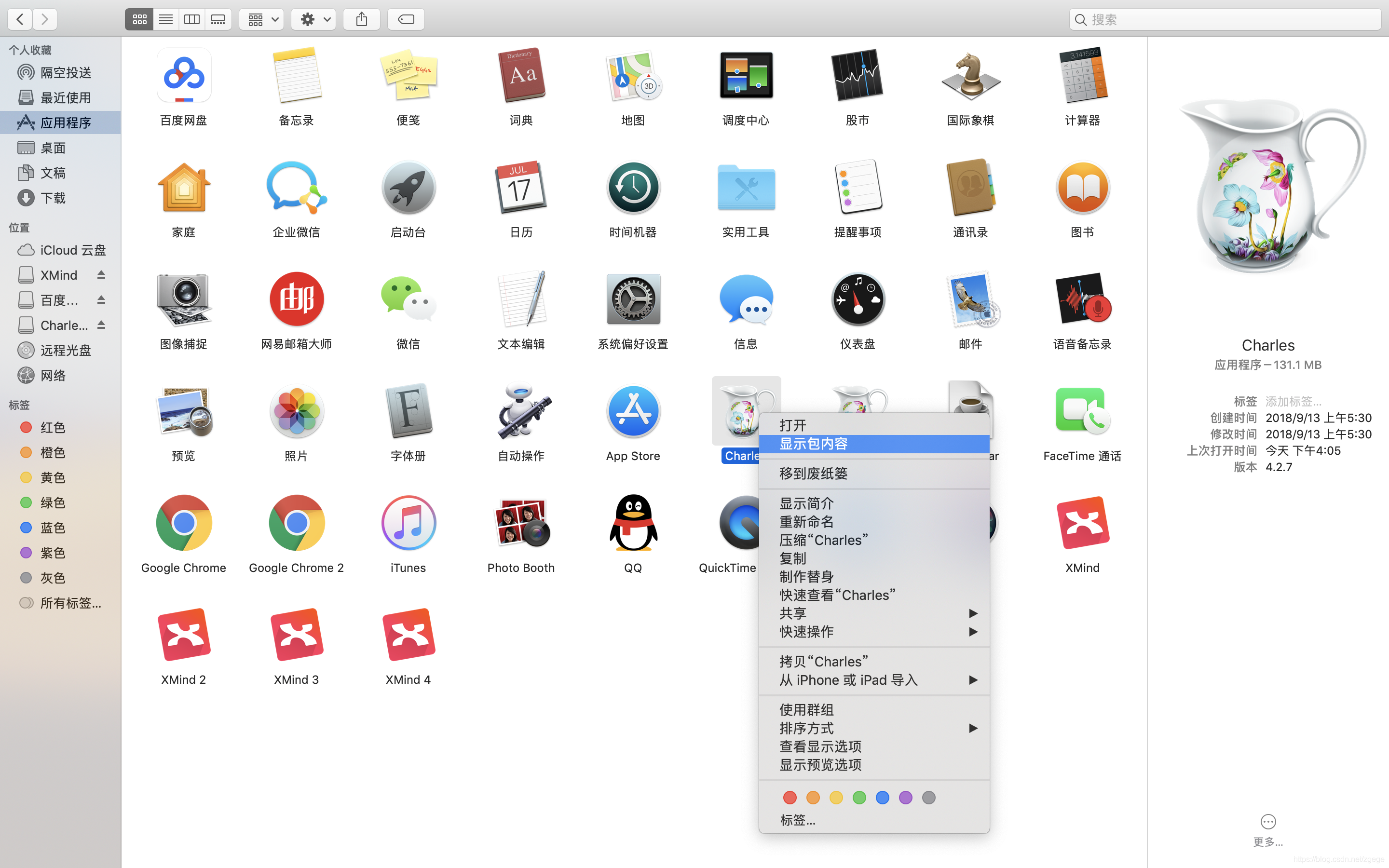Click 更多… in the preview pane
The image size is (1389, 868).
pos(1268,830)
